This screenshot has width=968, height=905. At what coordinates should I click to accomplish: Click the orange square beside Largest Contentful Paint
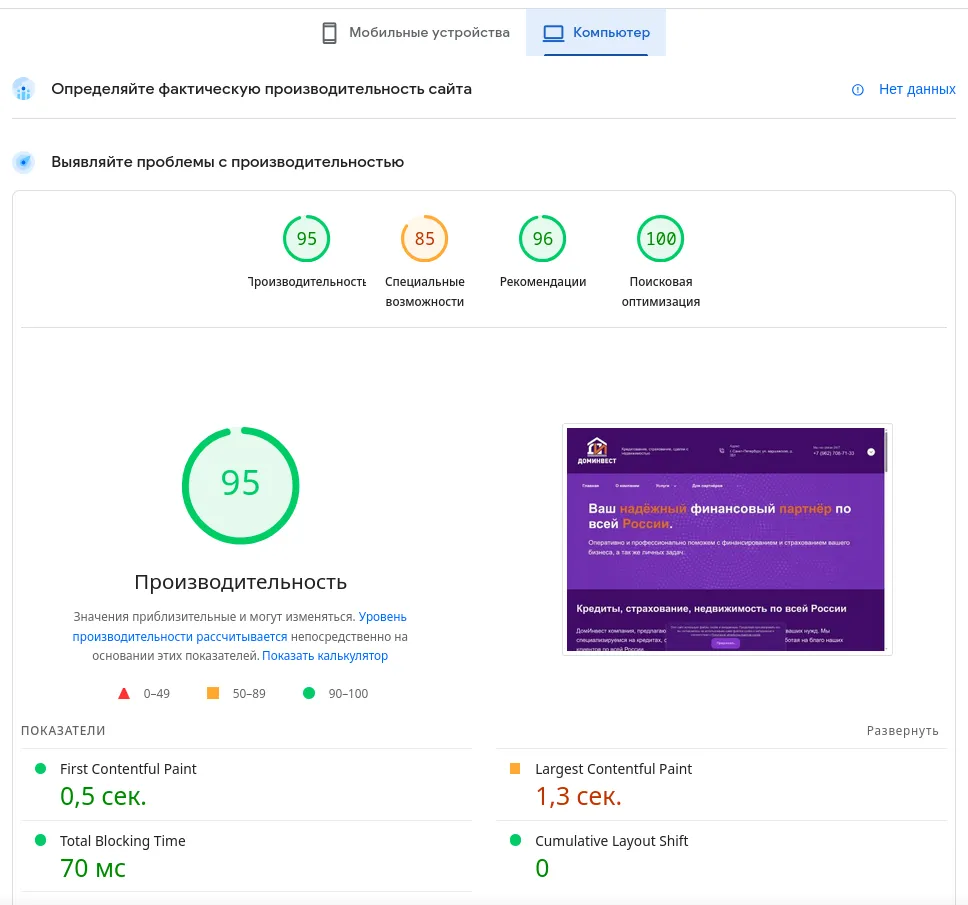pos(515,769)
